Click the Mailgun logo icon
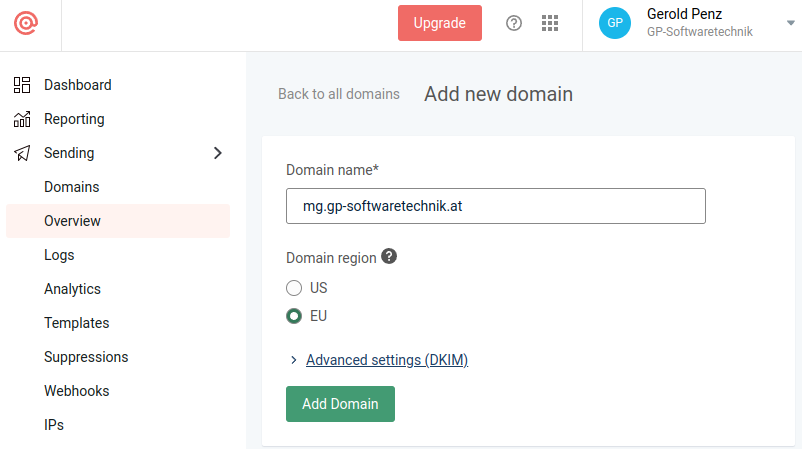 click(x=26, y=23)
